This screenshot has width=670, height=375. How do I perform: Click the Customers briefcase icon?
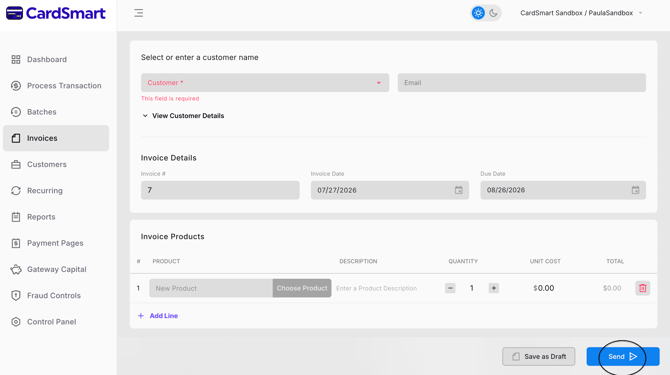point(16,164)
